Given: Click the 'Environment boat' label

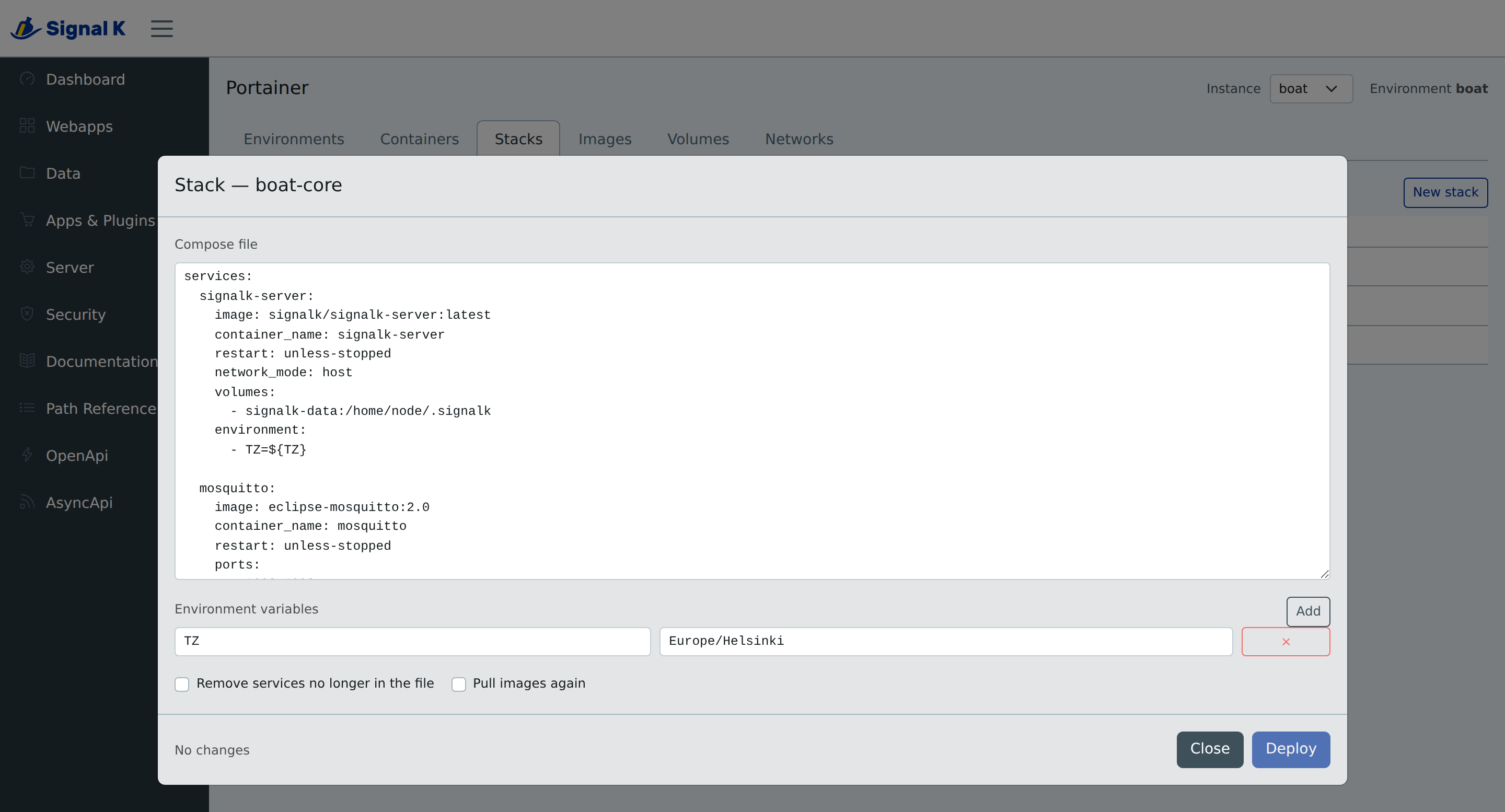Looking at the screenshot, I should 1429,89.
